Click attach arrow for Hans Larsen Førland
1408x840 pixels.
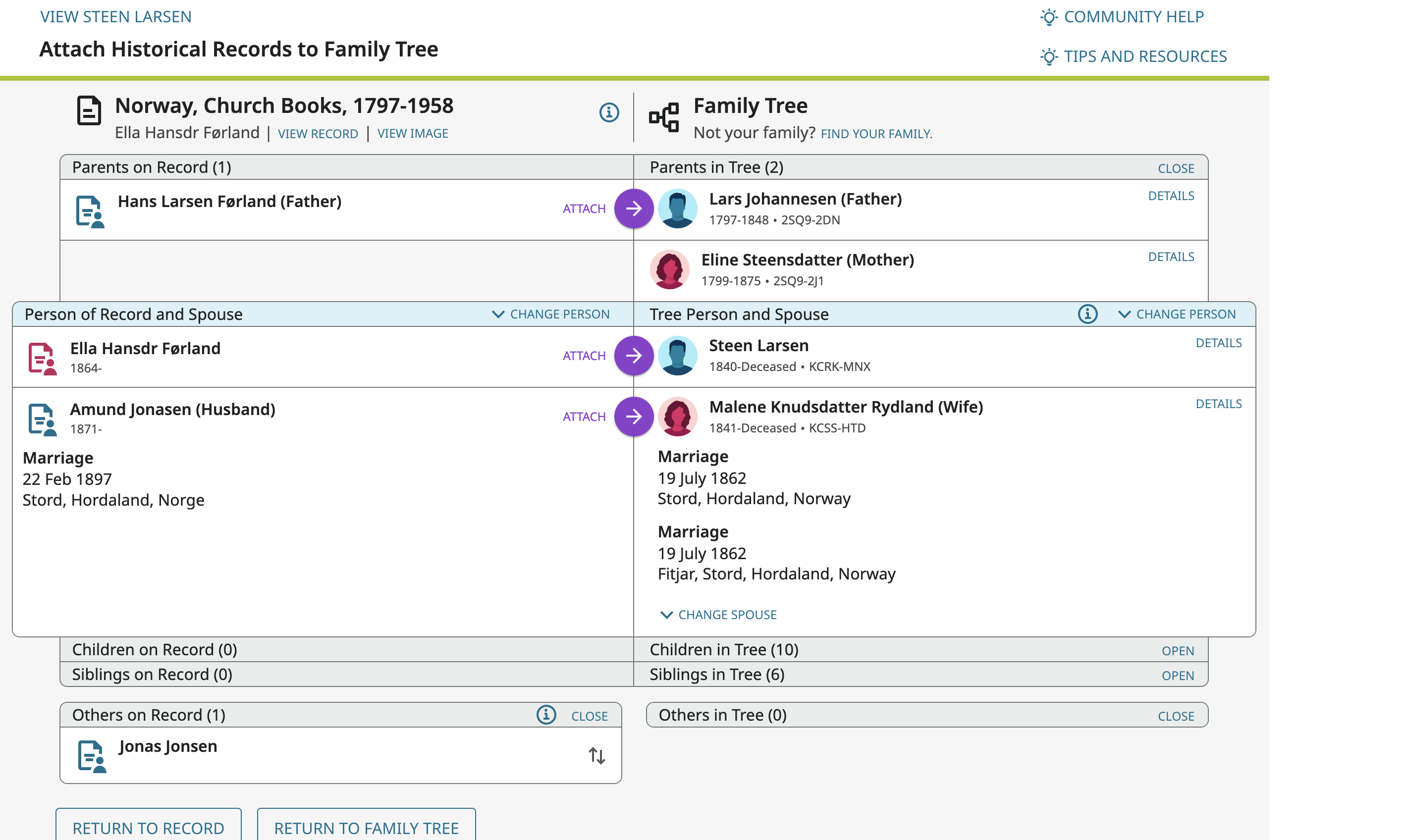point(634,209)
